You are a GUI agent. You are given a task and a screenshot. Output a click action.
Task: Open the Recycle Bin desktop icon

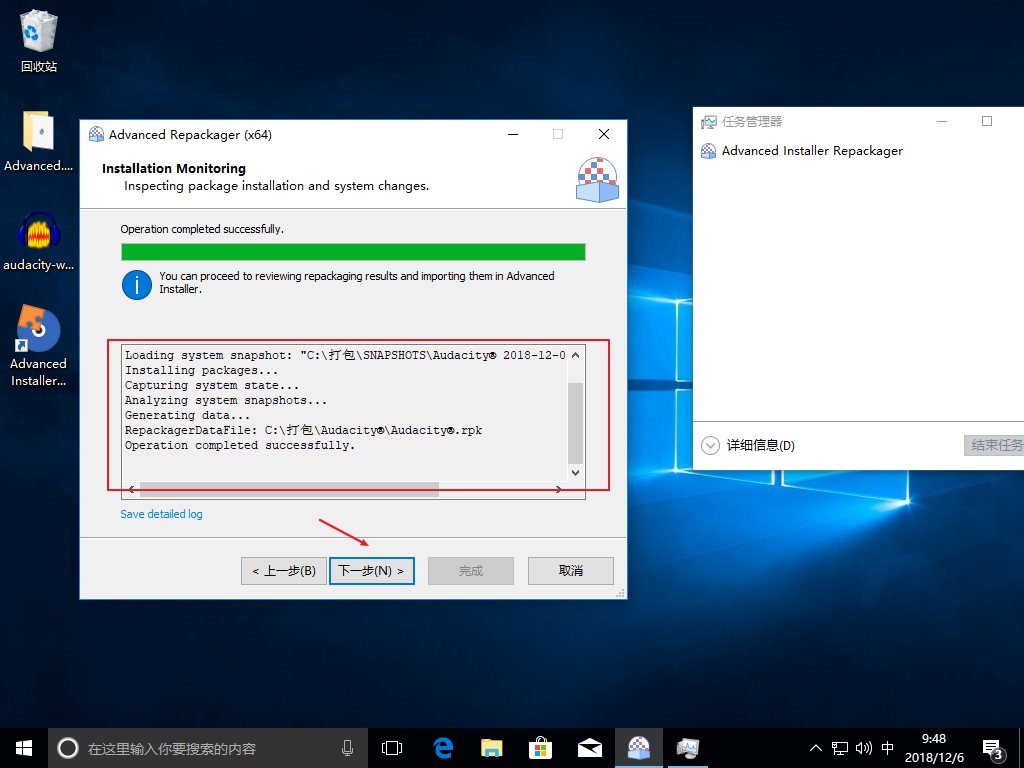[39, 40]
